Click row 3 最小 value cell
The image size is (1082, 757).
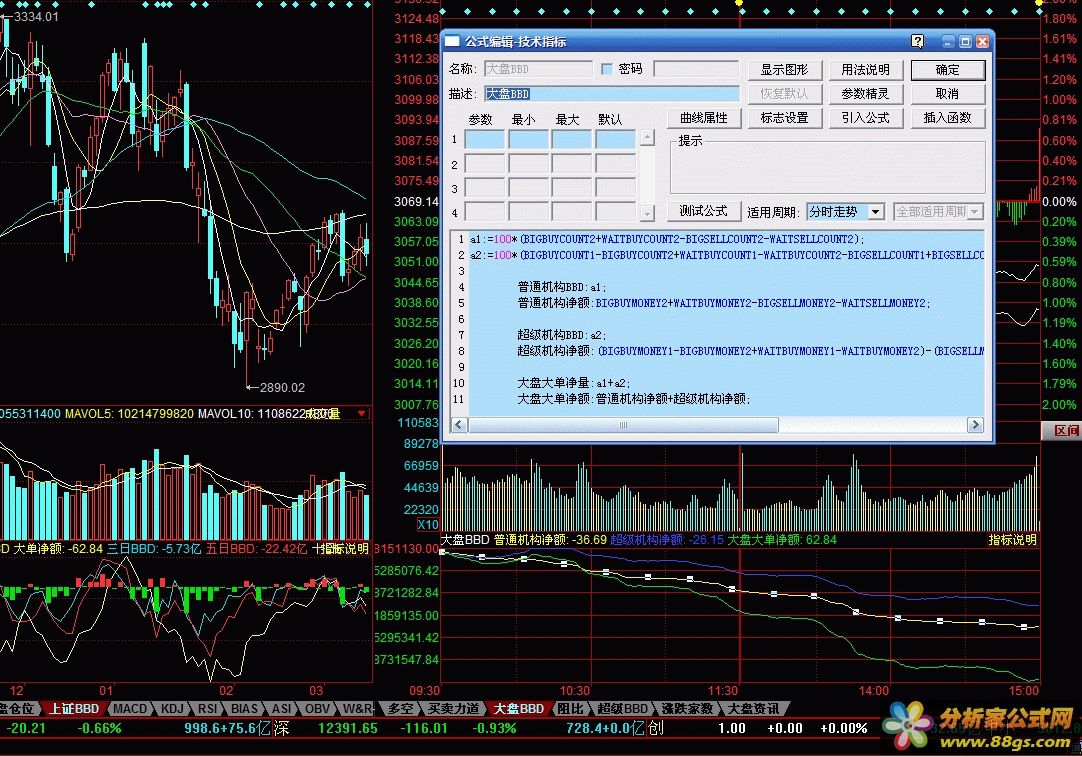tap(529, 188)
